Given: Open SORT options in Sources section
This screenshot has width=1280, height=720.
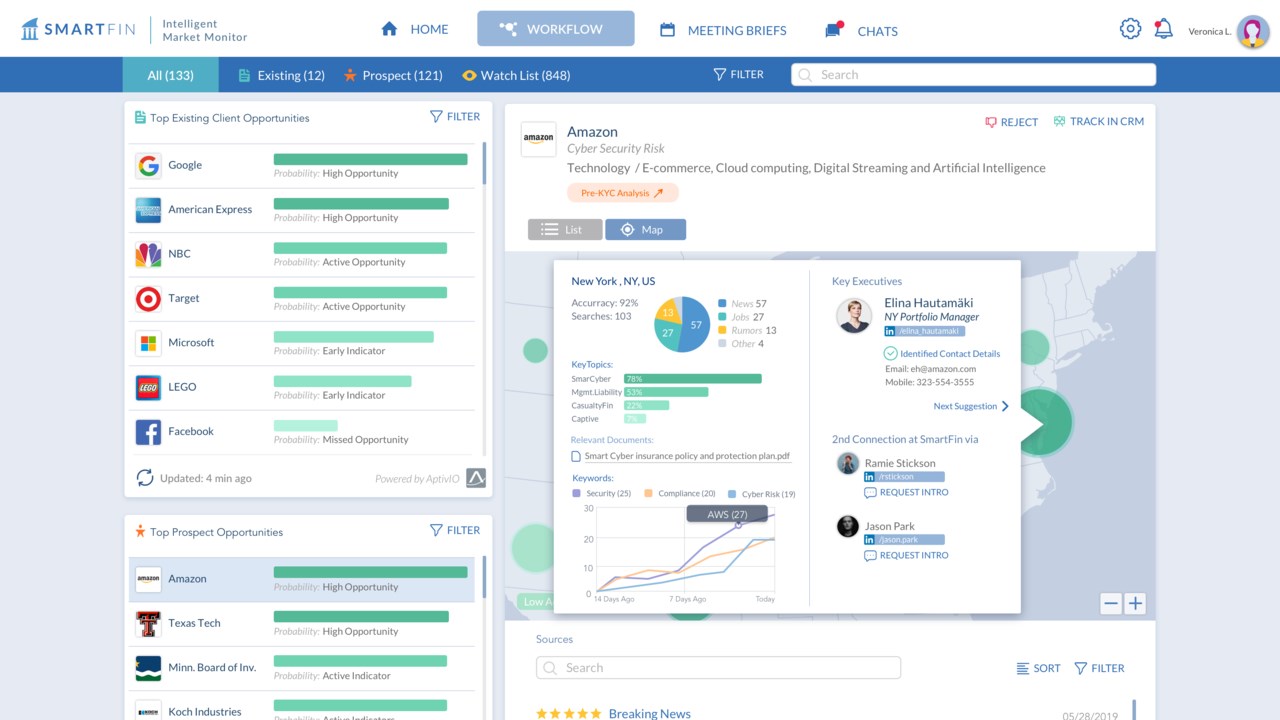Looking at the screenshot, I should (x=1038, y=668).
